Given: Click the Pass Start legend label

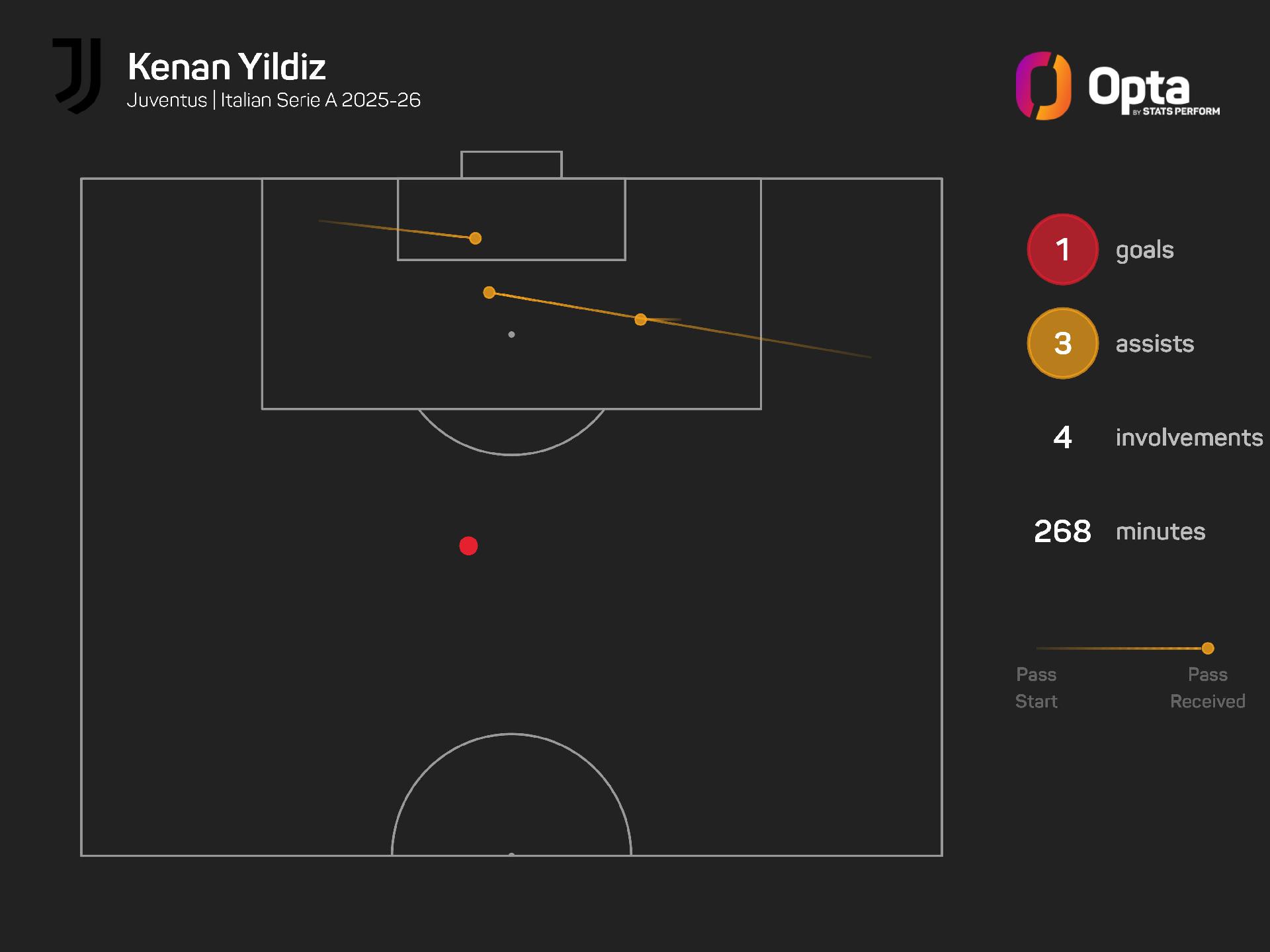Looking at the screenshot, I should click(1037, 688).
